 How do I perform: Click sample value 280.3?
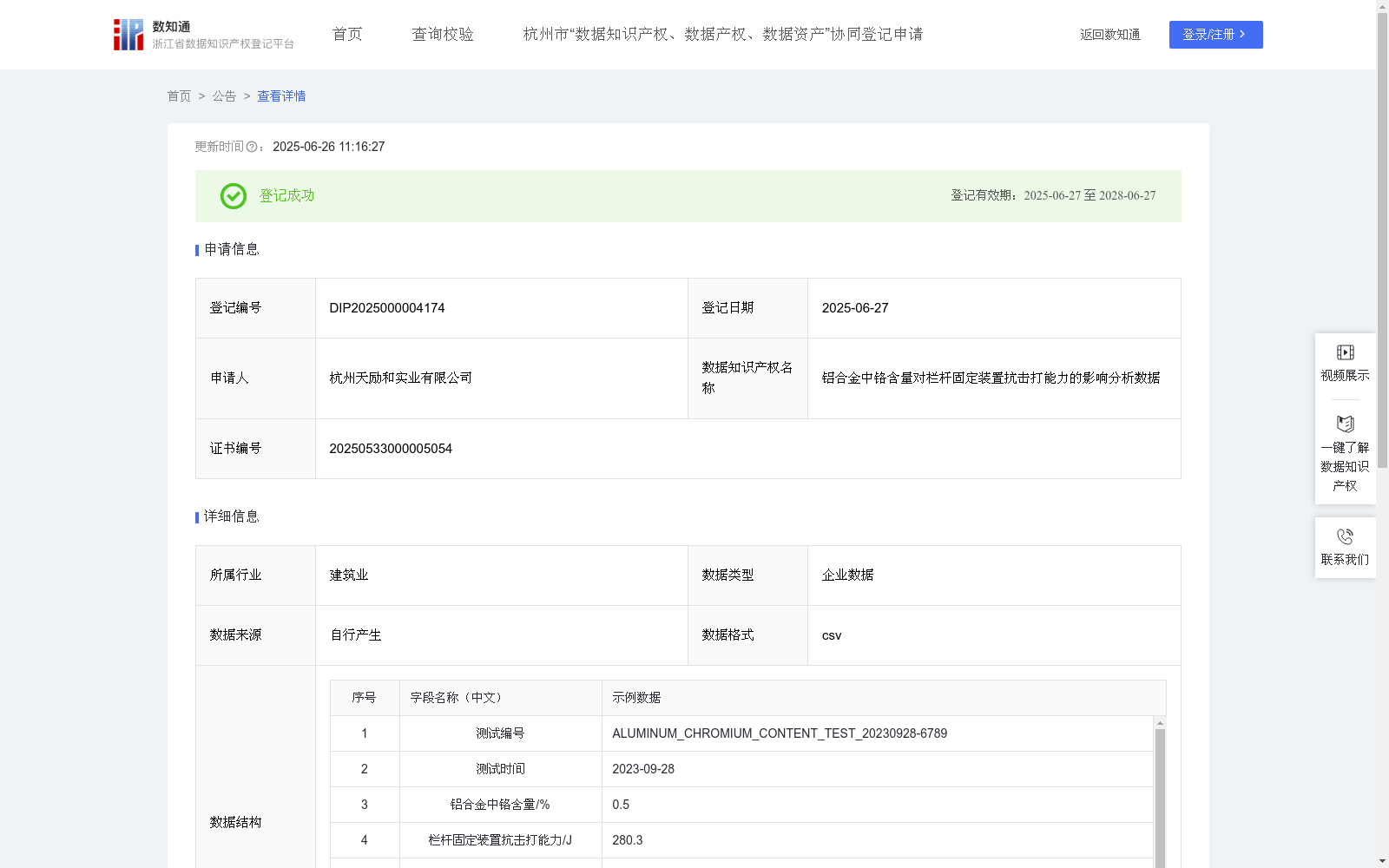[x=628, y=840]
